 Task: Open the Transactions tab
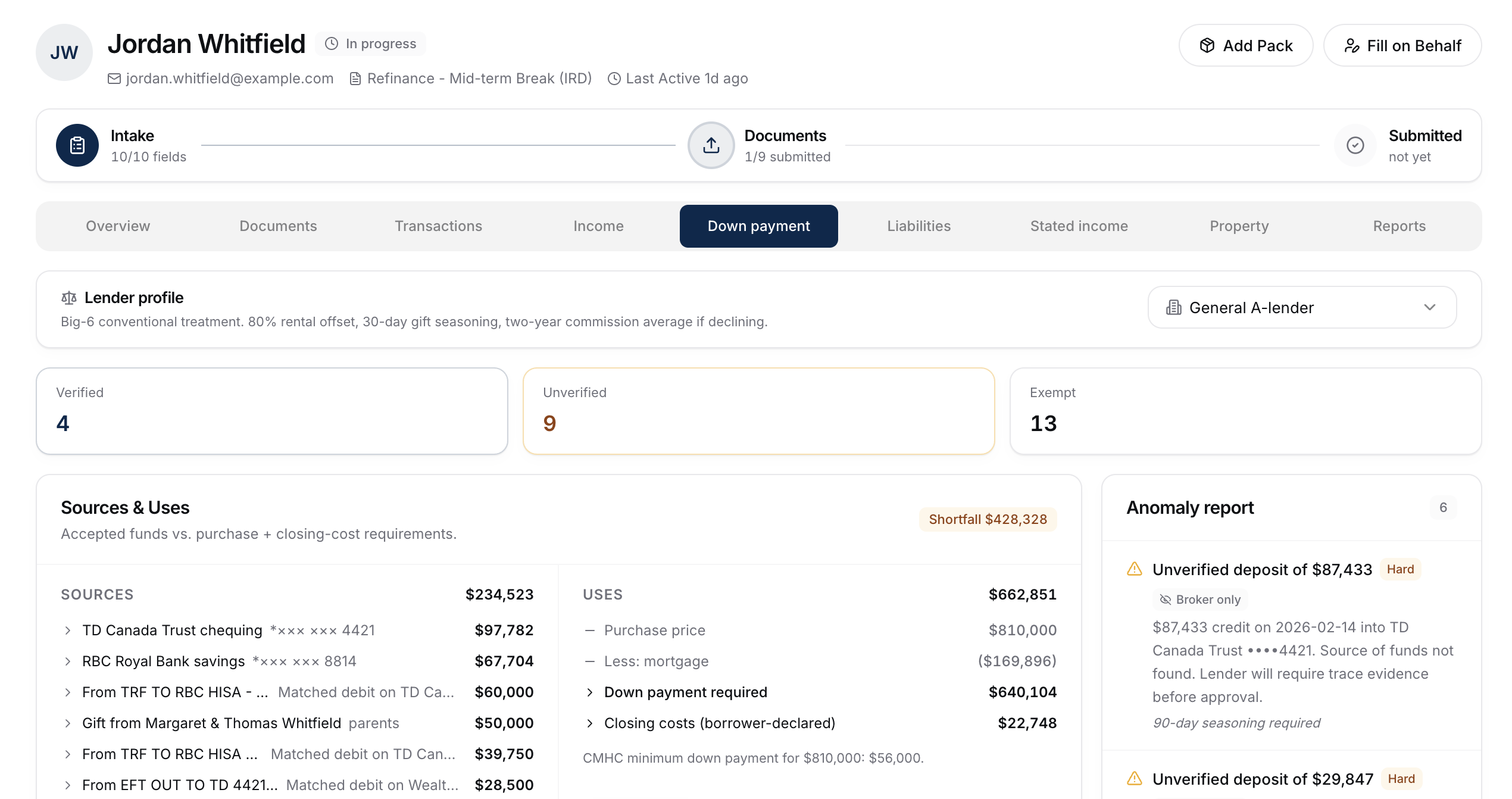(438, 226)
